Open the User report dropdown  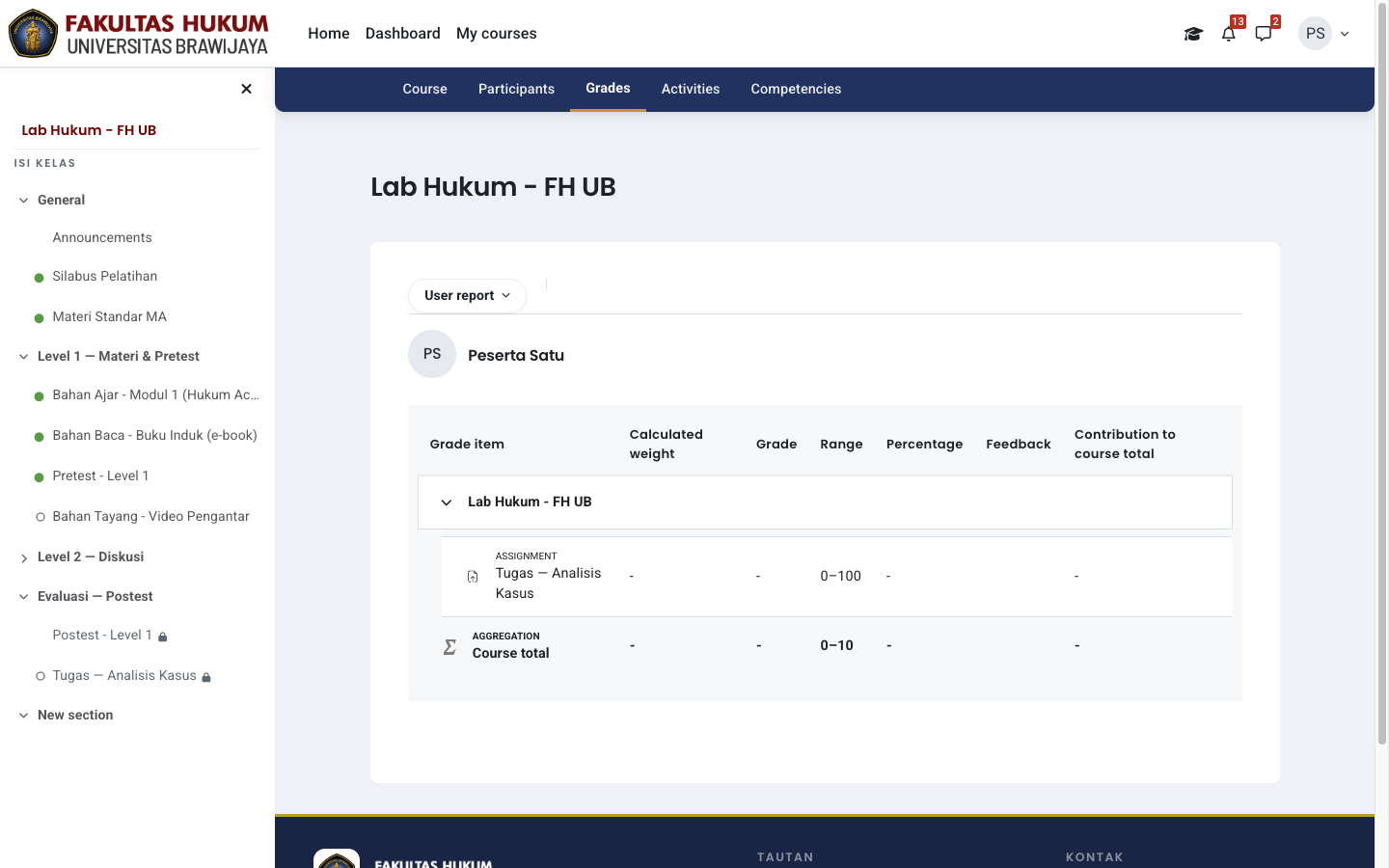point(467,296)
